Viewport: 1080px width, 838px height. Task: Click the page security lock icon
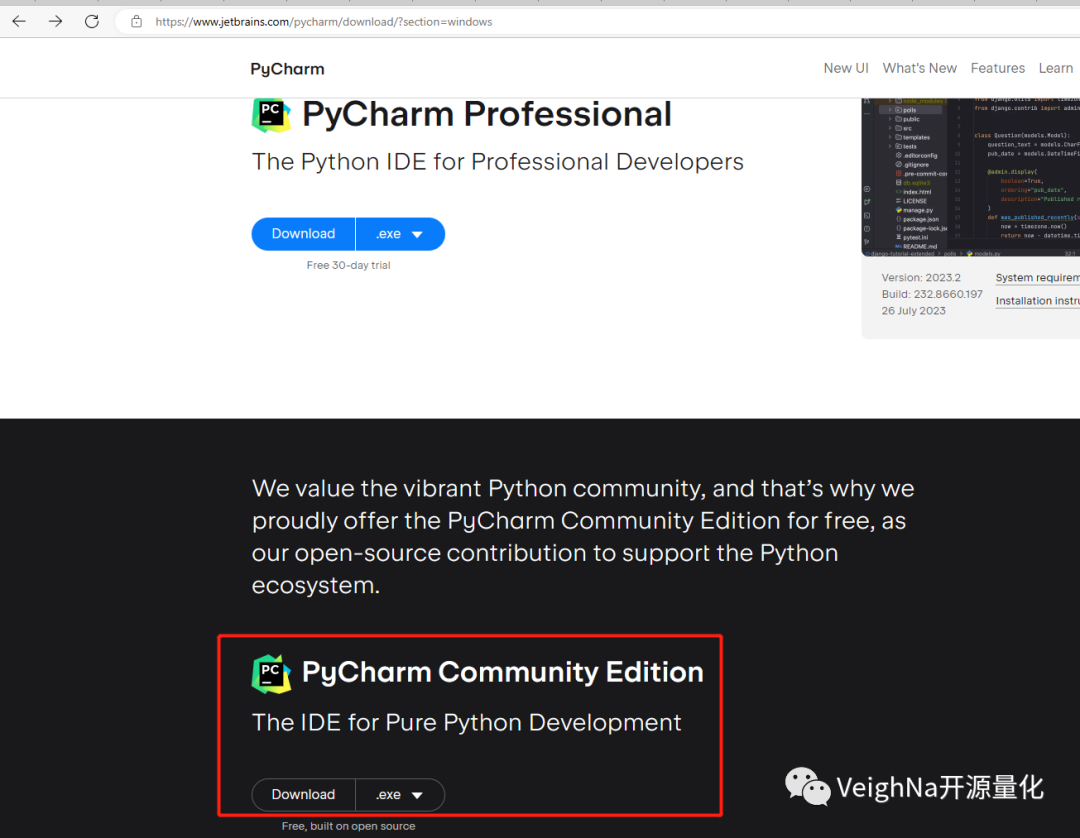pos(136,21)
